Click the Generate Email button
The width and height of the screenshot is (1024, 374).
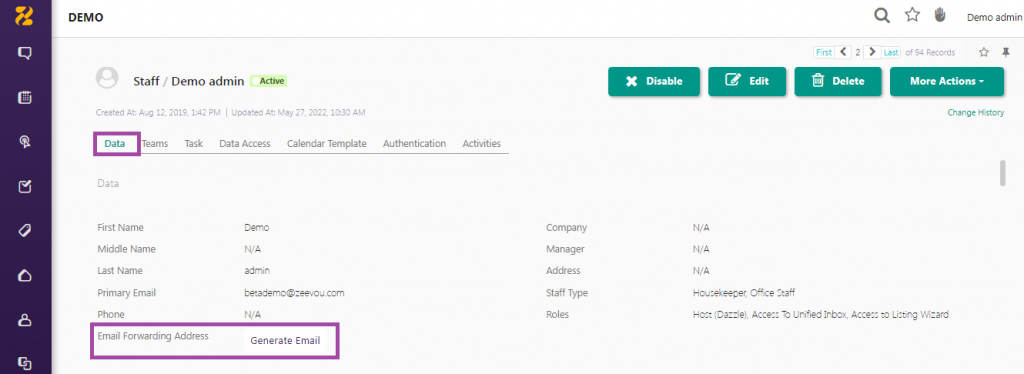point(285,341)
